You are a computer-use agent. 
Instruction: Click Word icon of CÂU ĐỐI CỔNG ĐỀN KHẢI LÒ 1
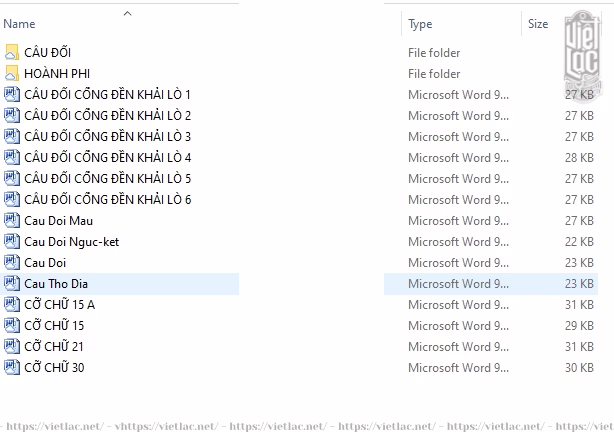click(12, 94)
